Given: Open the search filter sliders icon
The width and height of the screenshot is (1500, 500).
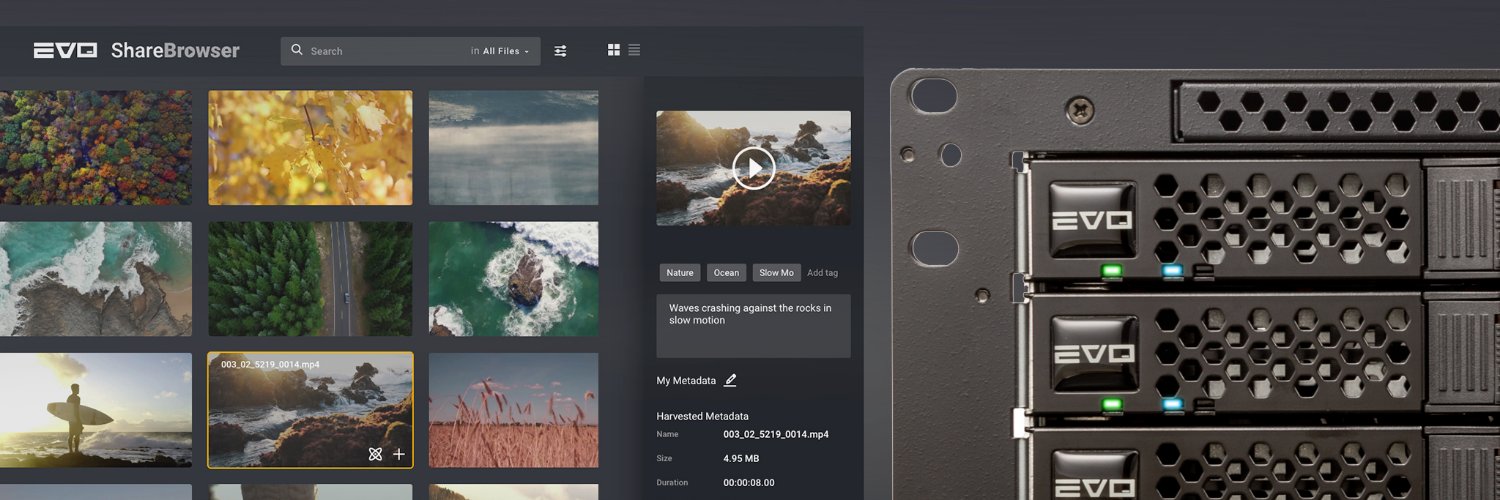Looking at the screenshot, I should [x=560, y=51].
